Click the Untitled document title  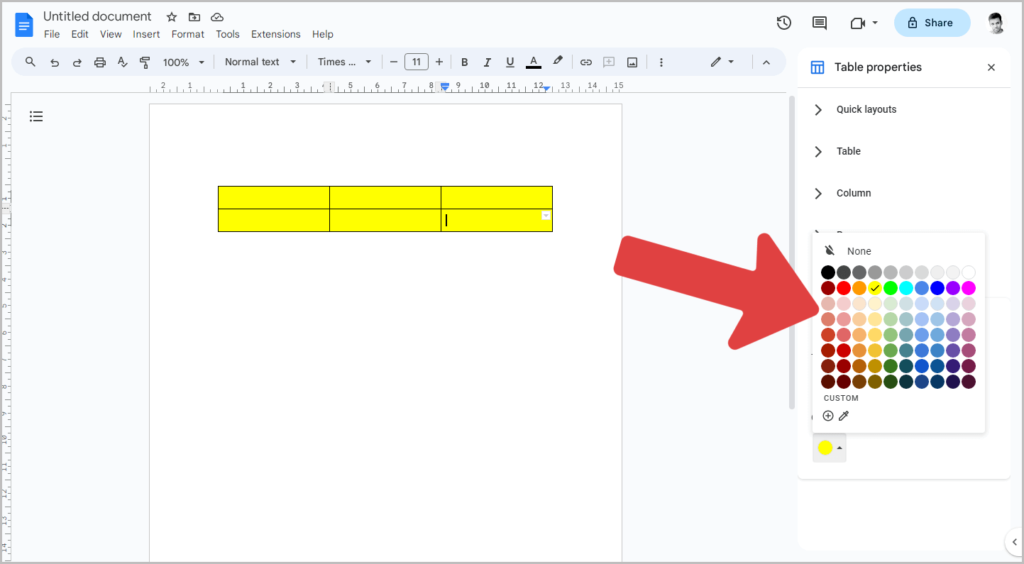click(x=97, y=16)
